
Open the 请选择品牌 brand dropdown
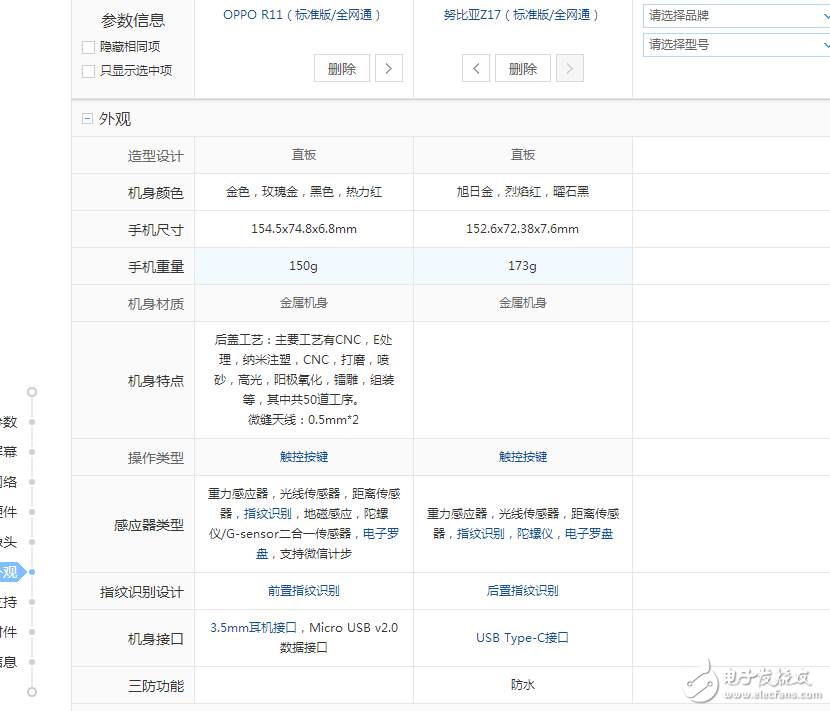tap(735, 17)
